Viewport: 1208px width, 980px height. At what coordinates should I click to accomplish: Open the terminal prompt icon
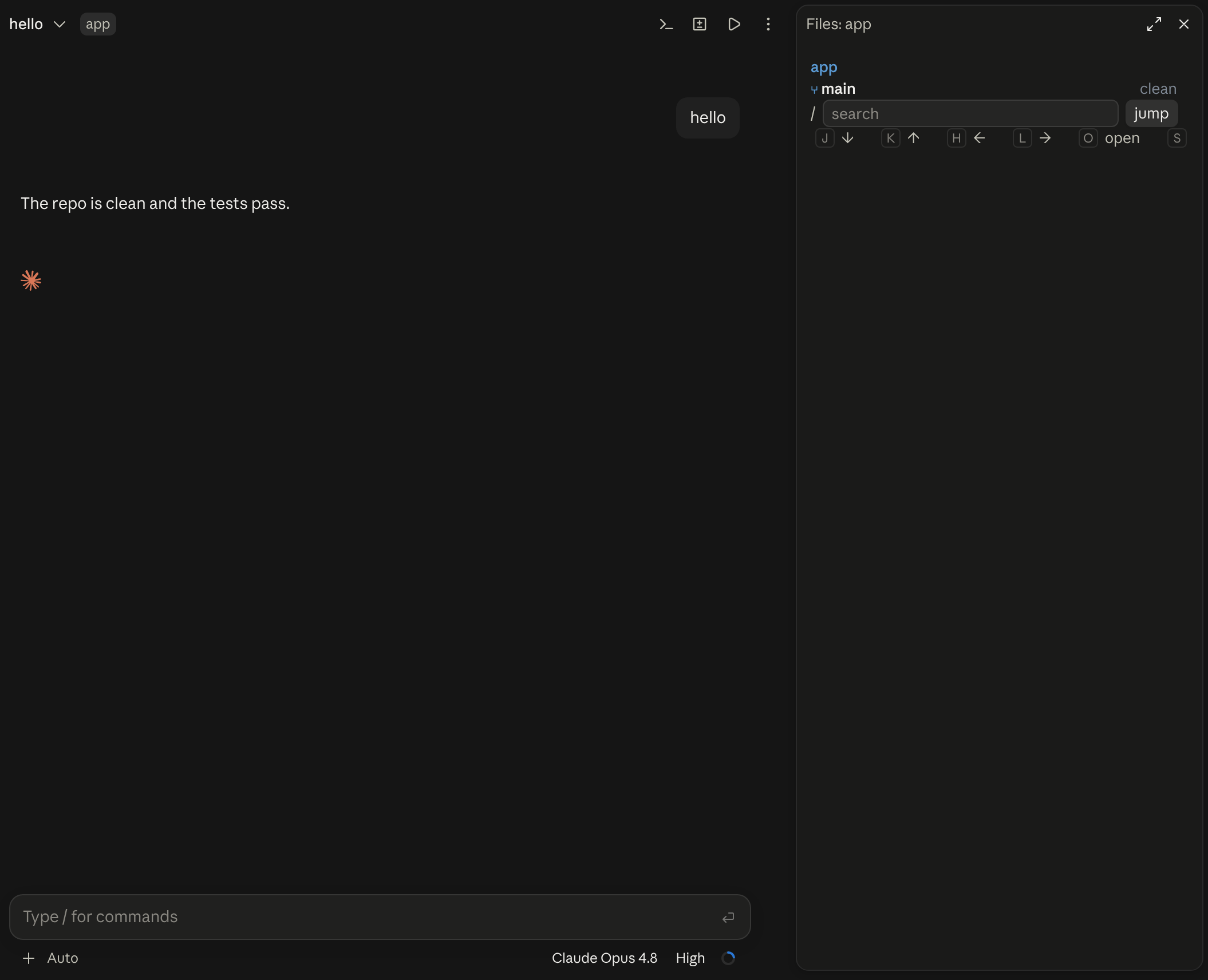666,24
